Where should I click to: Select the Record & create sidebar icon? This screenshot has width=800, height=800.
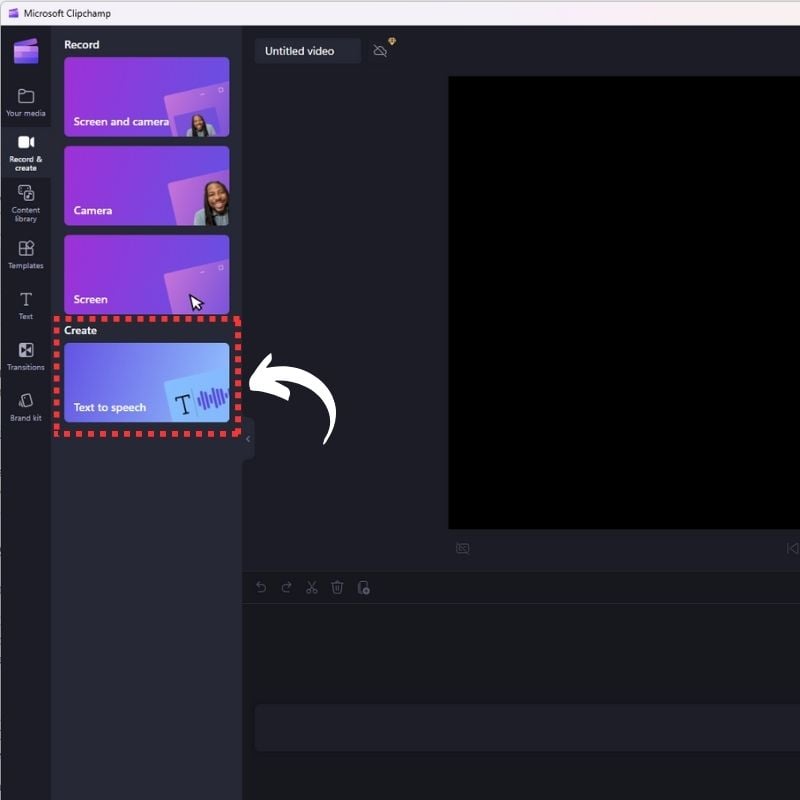25,152
